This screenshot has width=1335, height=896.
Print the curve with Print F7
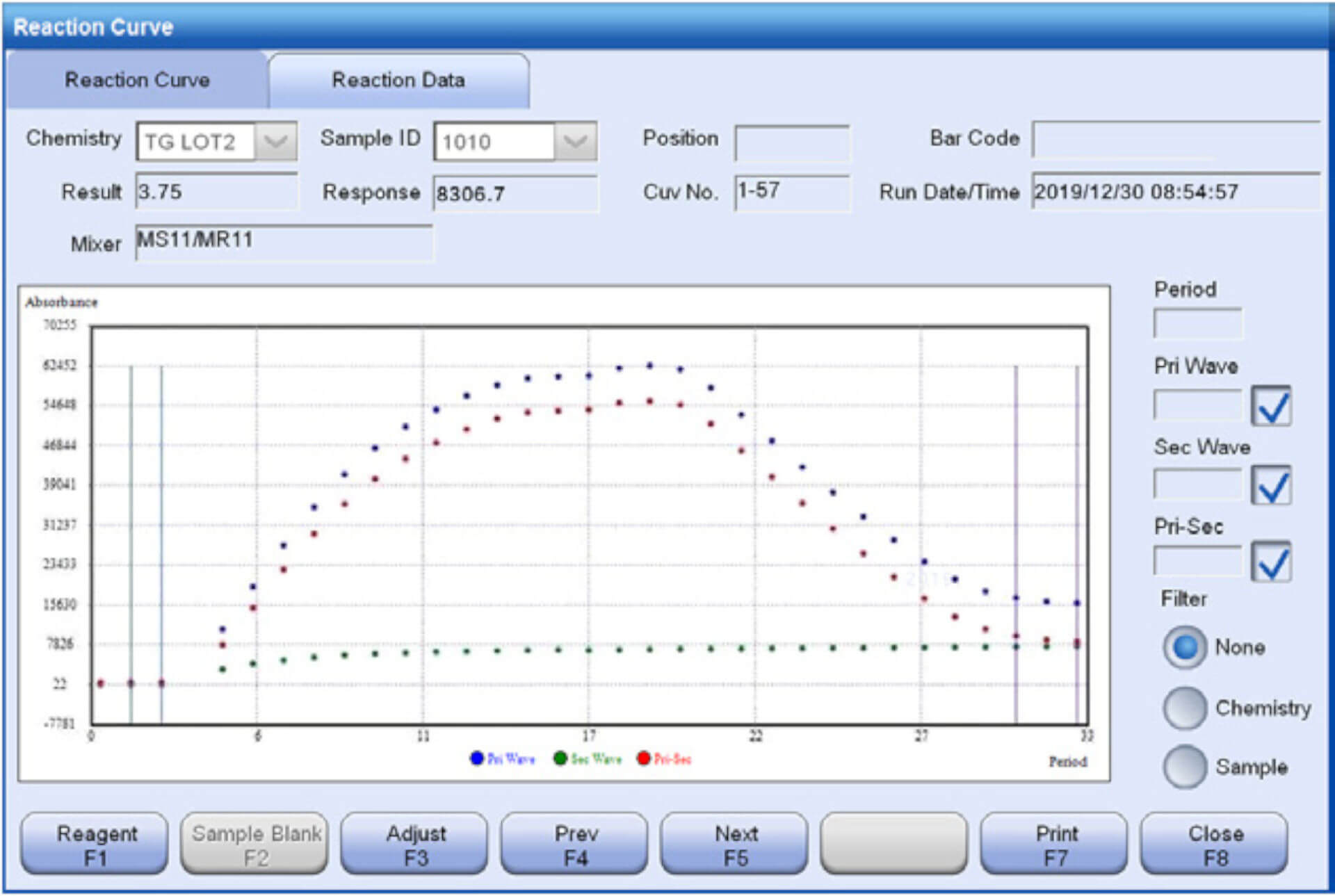[x=1055, y=845]
